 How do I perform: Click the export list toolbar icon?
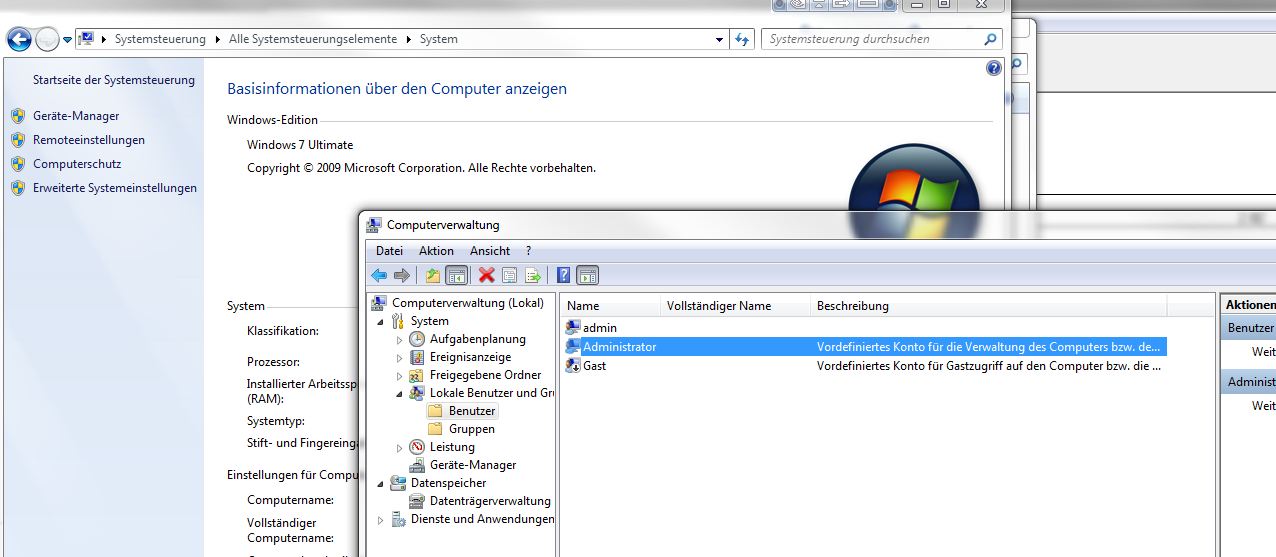(x=533, y=275)
